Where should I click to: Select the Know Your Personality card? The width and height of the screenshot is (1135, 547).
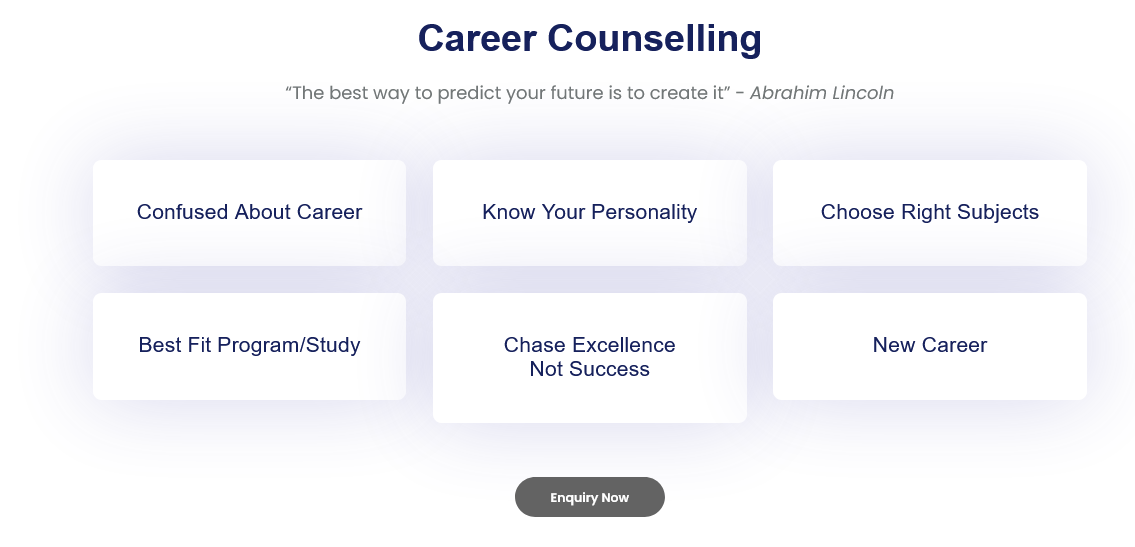589,213
